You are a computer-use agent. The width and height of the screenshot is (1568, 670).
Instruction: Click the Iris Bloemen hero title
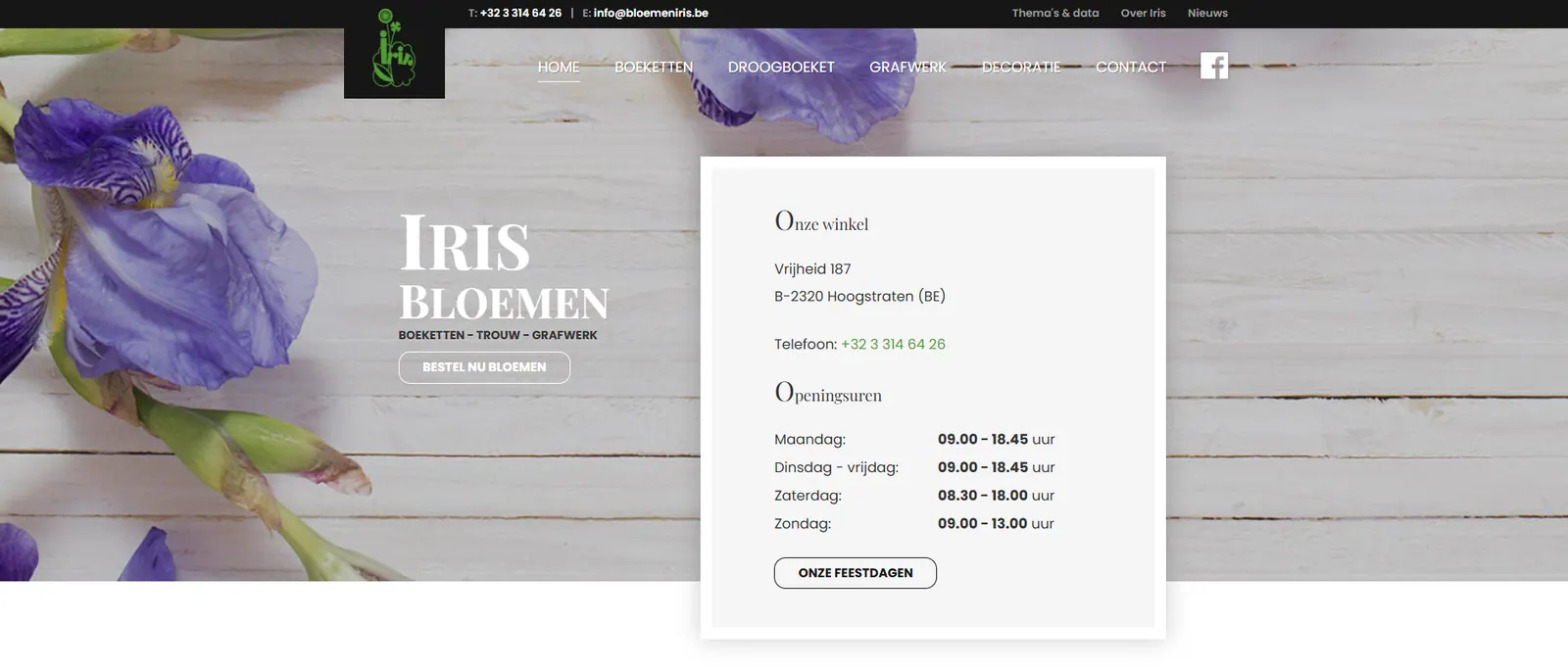pos(504,266)
